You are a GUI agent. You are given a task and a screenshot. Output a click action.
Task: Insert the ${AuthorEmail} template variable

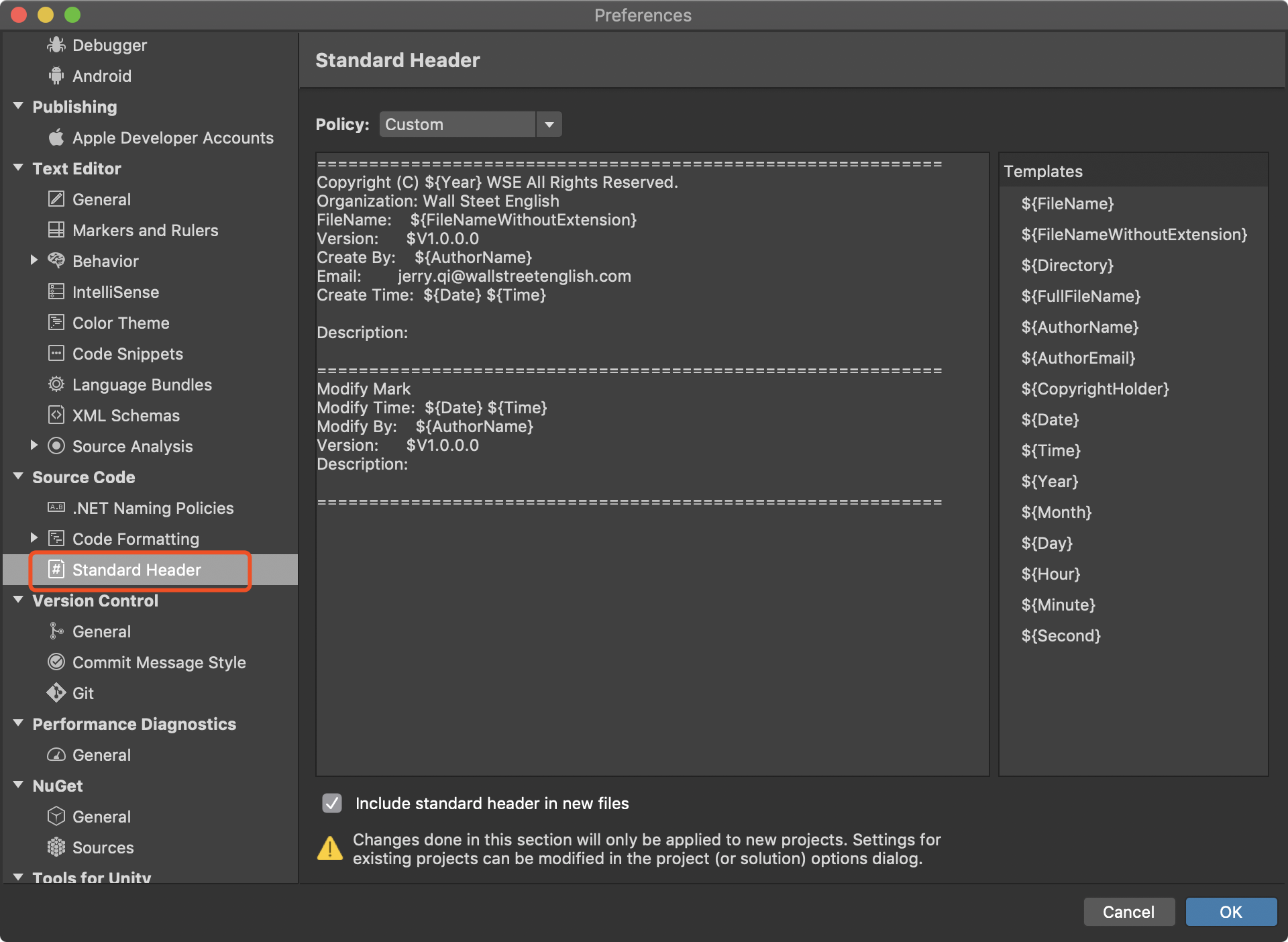(1077, 358)
